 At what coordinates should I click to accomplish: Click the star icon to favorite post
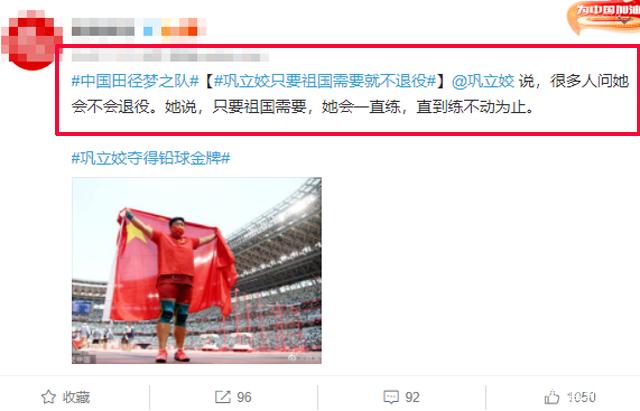49,397
